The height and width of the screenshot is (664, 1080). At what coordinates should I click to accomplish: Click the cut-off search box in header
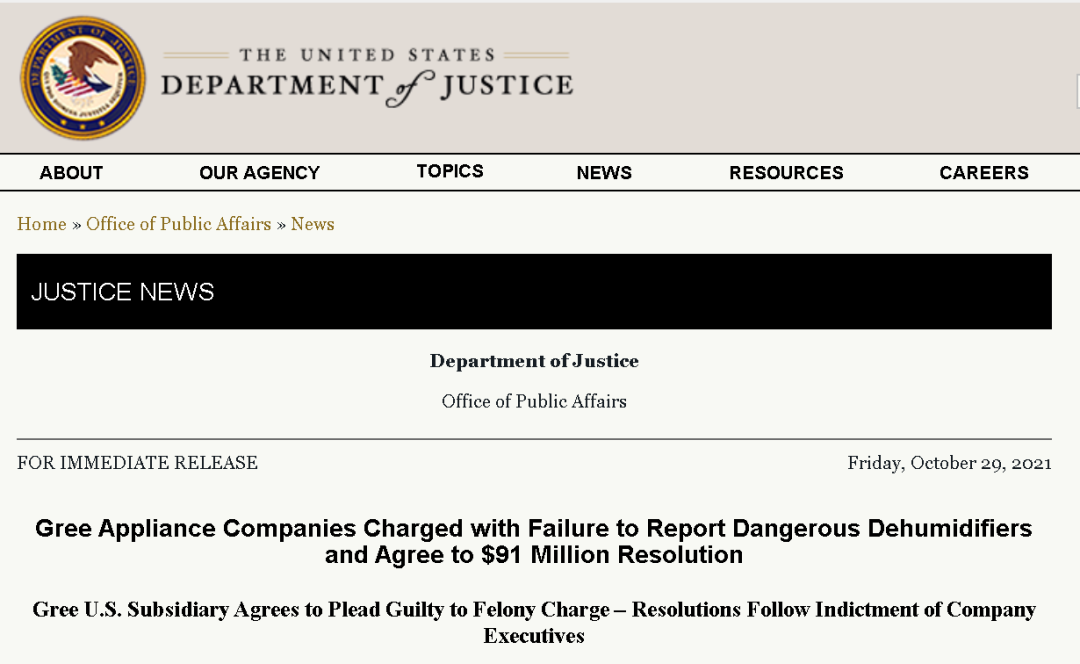point(1077,92)
